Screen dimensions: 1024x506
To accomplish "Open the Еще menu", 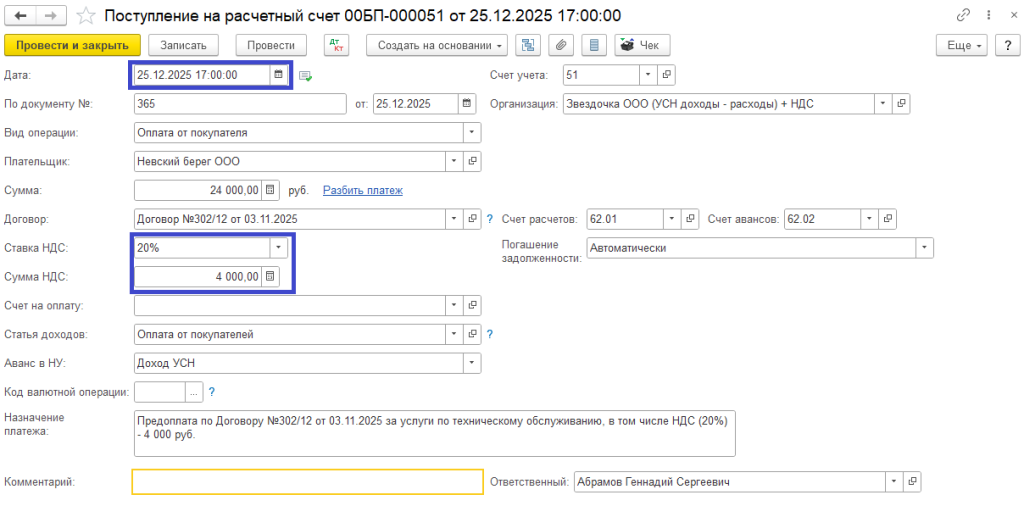I will coord(962,45).
